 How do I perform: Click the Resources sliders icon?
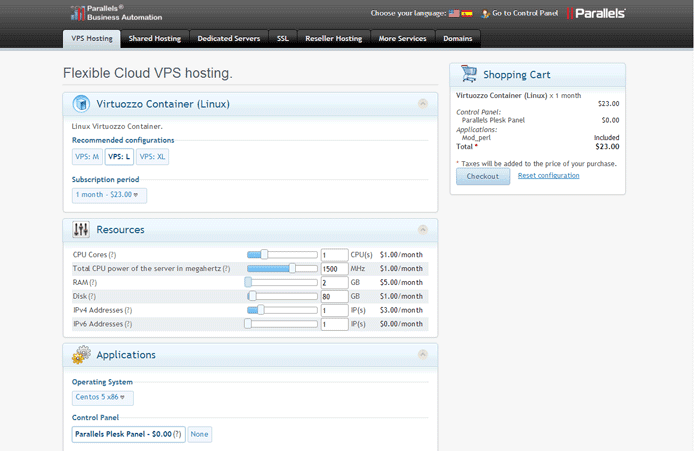point(81,229)
